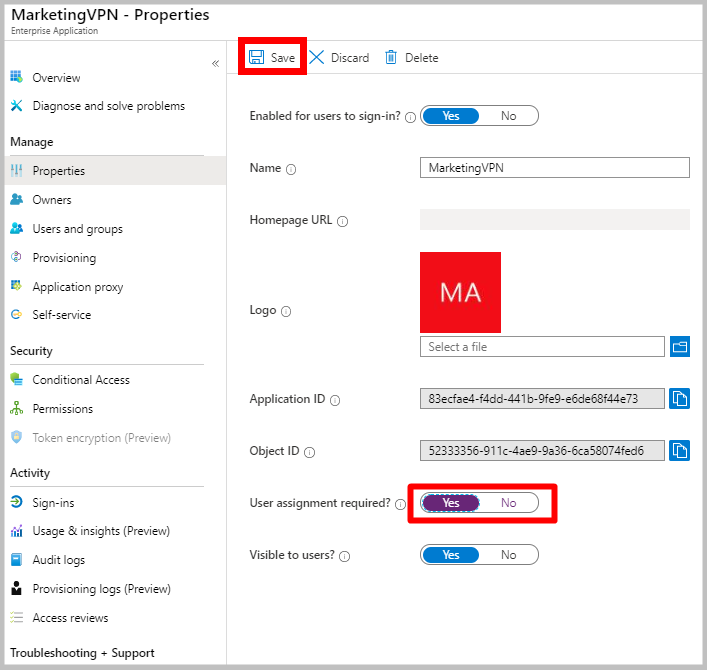Click the Usage & insights chart icon
This screenshot has width=707, height=670.
click(x=17, y=531)
